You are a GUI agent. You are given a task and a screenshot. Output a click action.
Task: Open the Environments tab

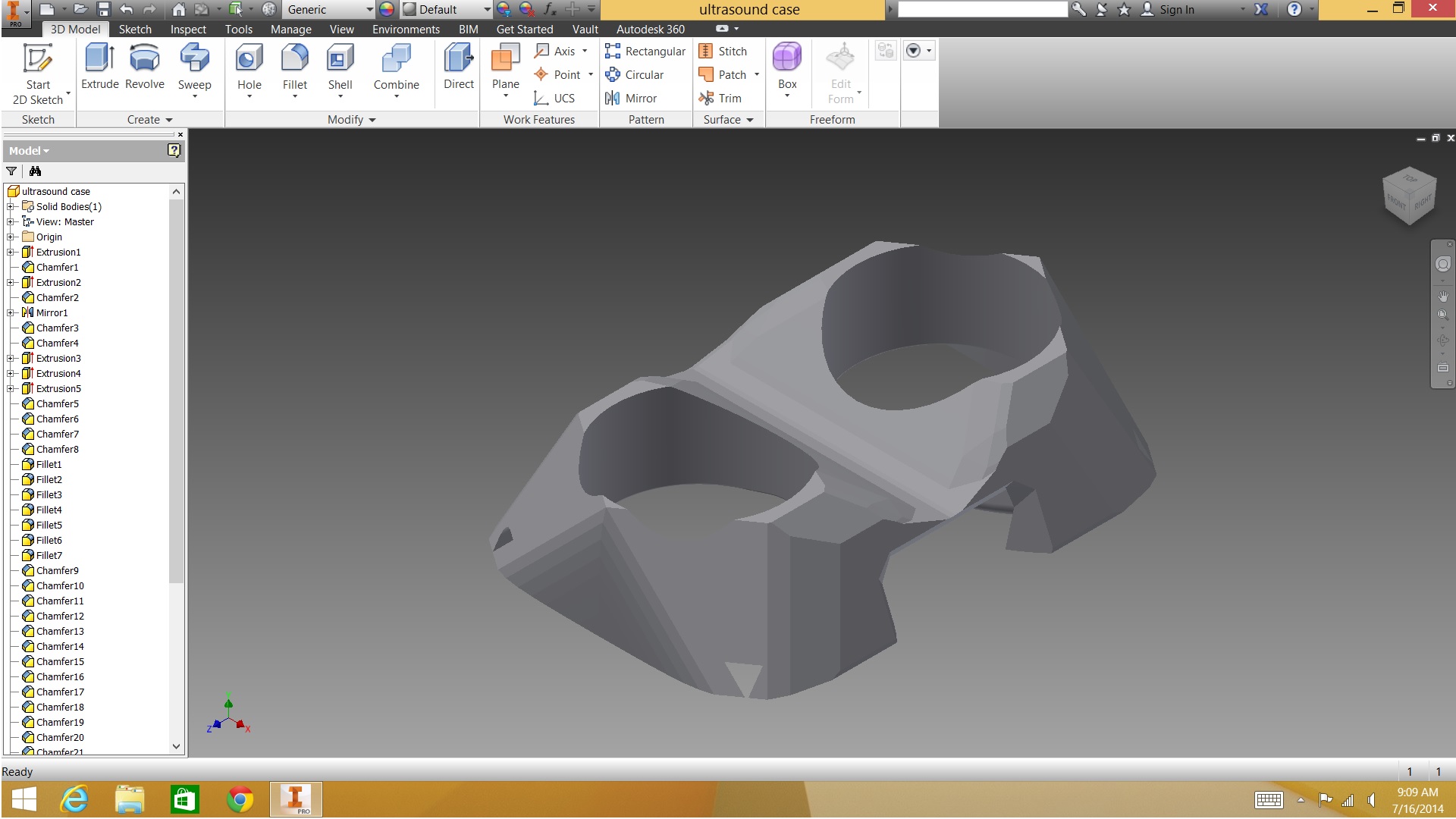point(406,29)
